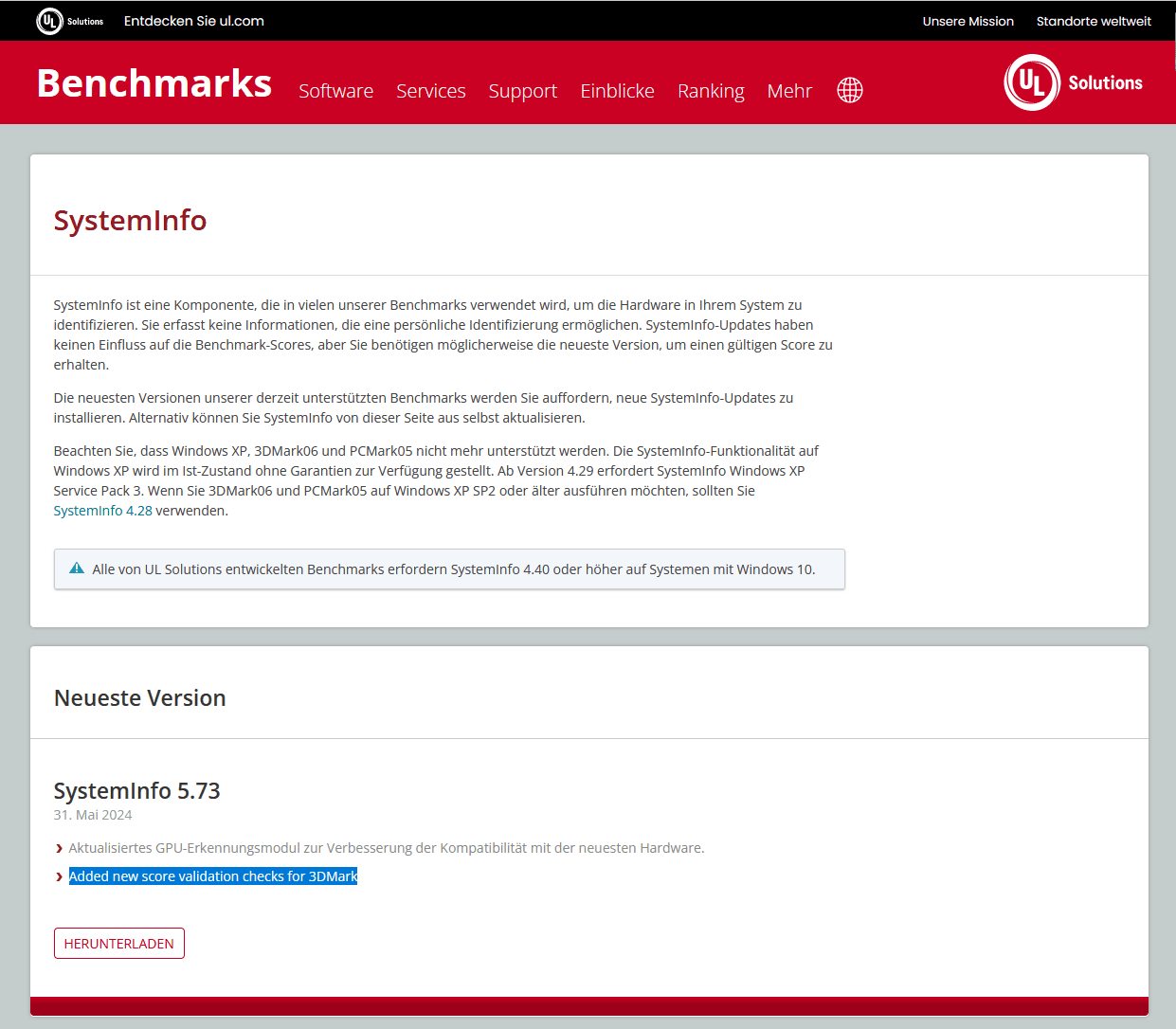Viewport: 1176px width, 1029px height.
Task: Expand the Mehr menu
Action: point(789,91)
